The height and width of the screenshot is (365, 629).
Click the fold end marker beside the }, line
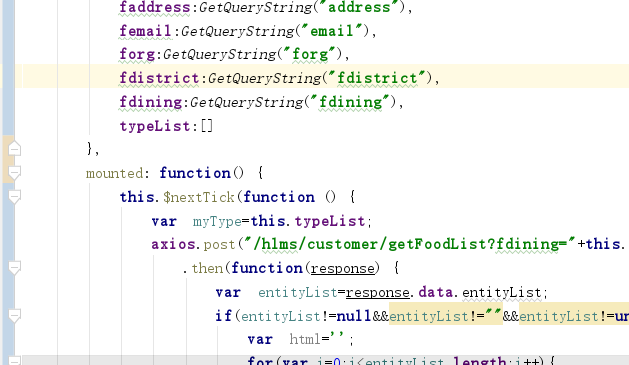click(14, 148)
